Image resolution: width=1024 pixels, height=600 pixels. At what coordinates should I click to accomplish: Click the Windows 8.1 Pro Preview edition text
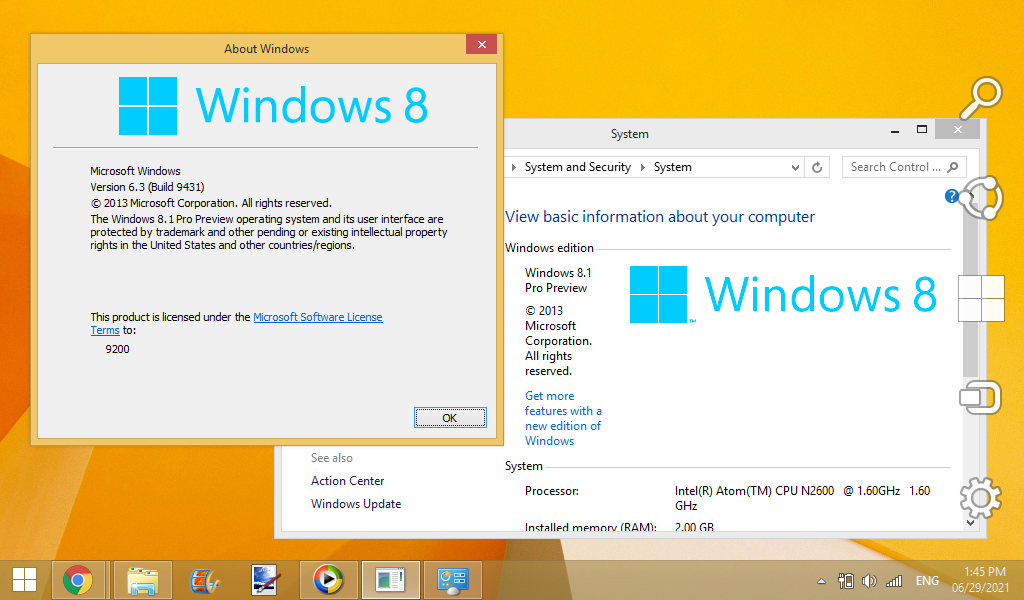(x=558, y=280)
